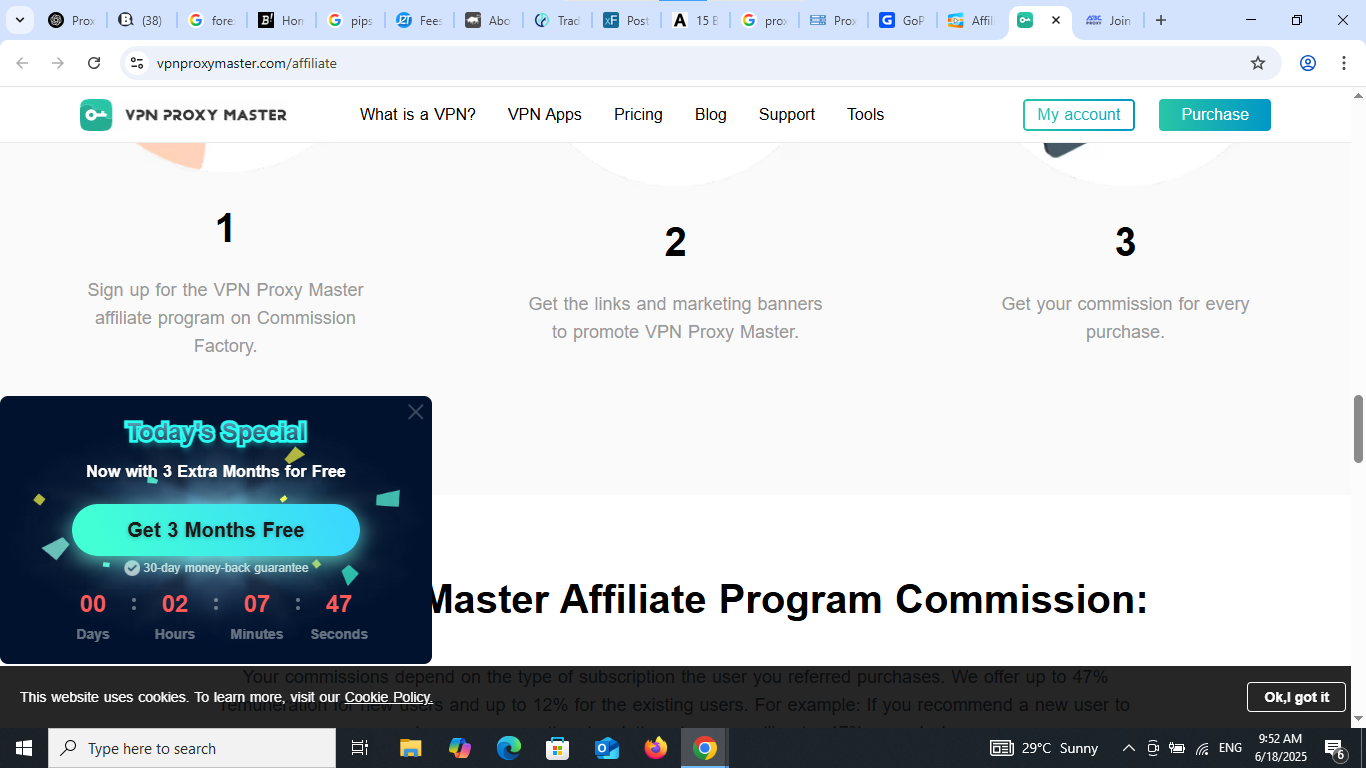Open Microsoft Store from the taskbar
Viewport: 1366px width, 768px height.
pos(558,748)
